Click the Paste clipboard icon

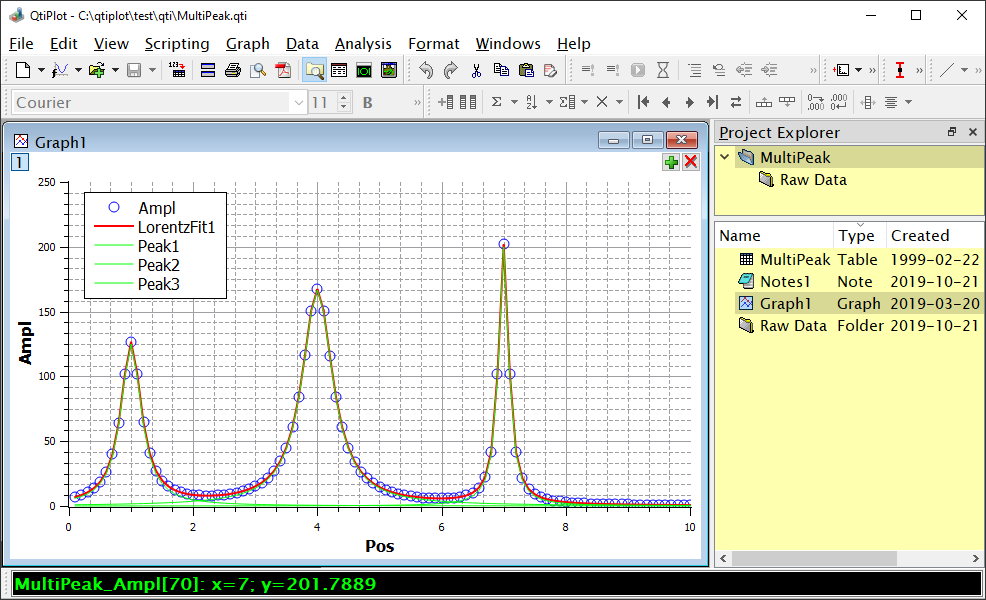pyautogui.click(x=526, y=70)
